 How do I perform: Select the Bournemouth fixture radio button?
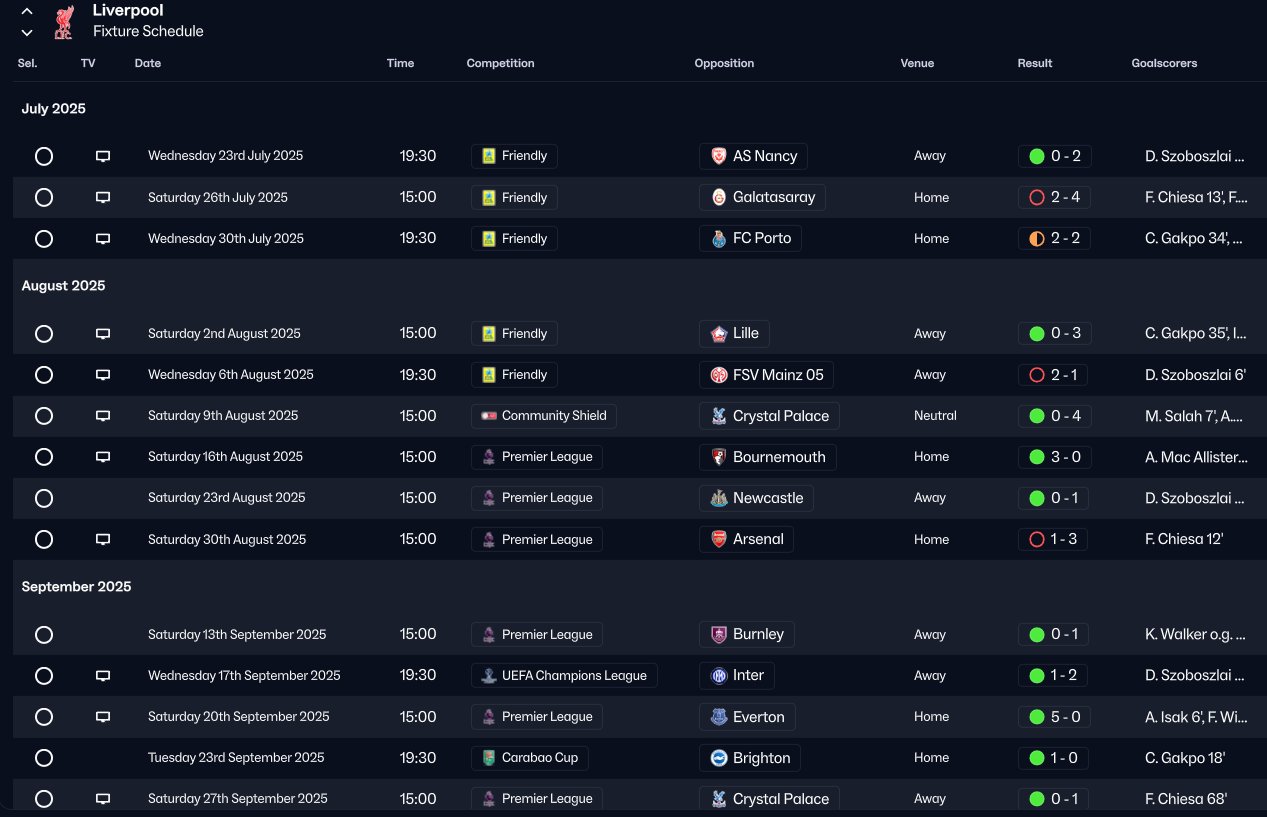coord(44,457)
